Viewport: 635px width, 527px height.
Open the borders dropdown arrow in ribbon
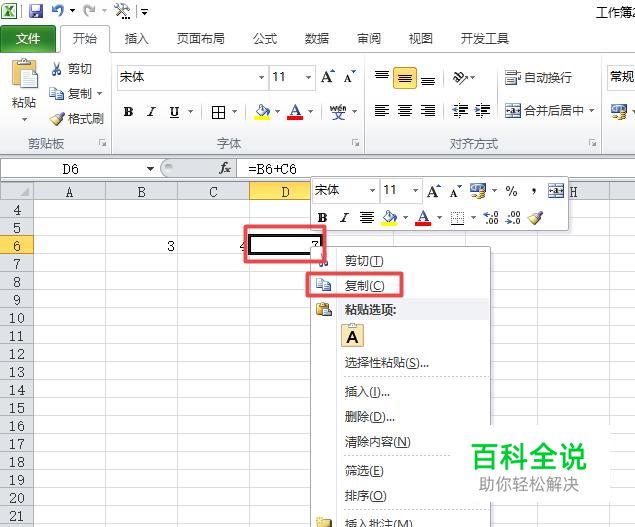tap(234, 111)
